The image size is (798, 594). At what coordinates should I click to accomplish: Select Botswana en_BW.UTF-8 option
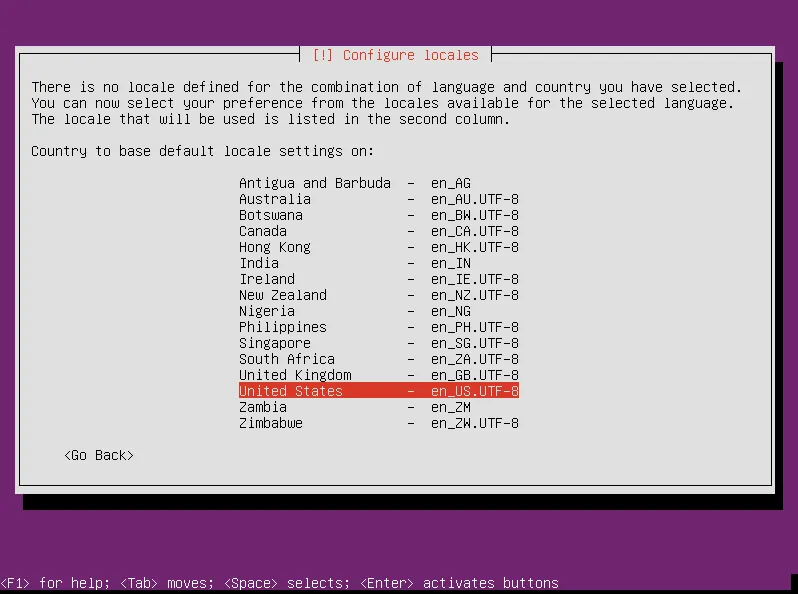click(x=378, y=215)
